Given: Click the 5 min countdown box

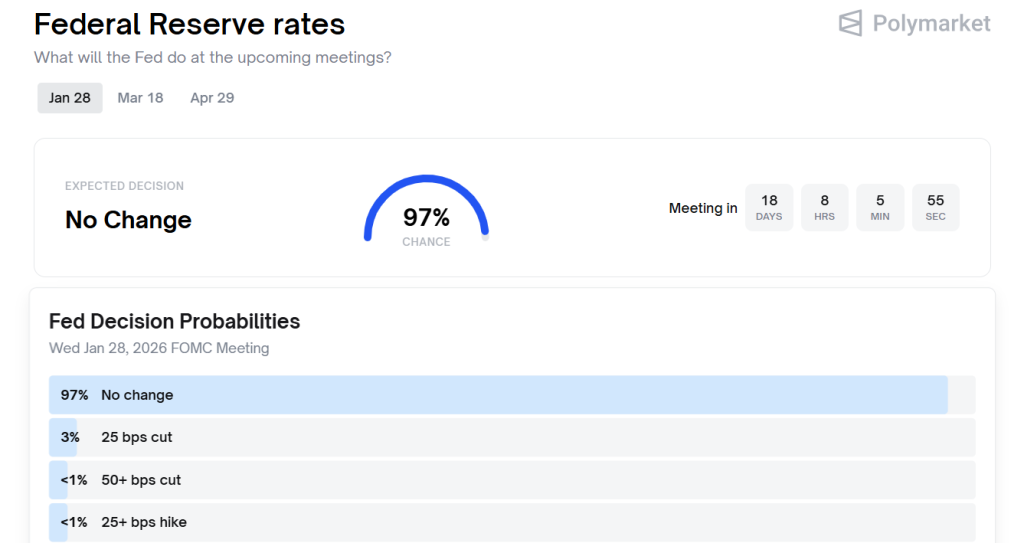Looking at the screenshot, I should [x=880, y=207].
